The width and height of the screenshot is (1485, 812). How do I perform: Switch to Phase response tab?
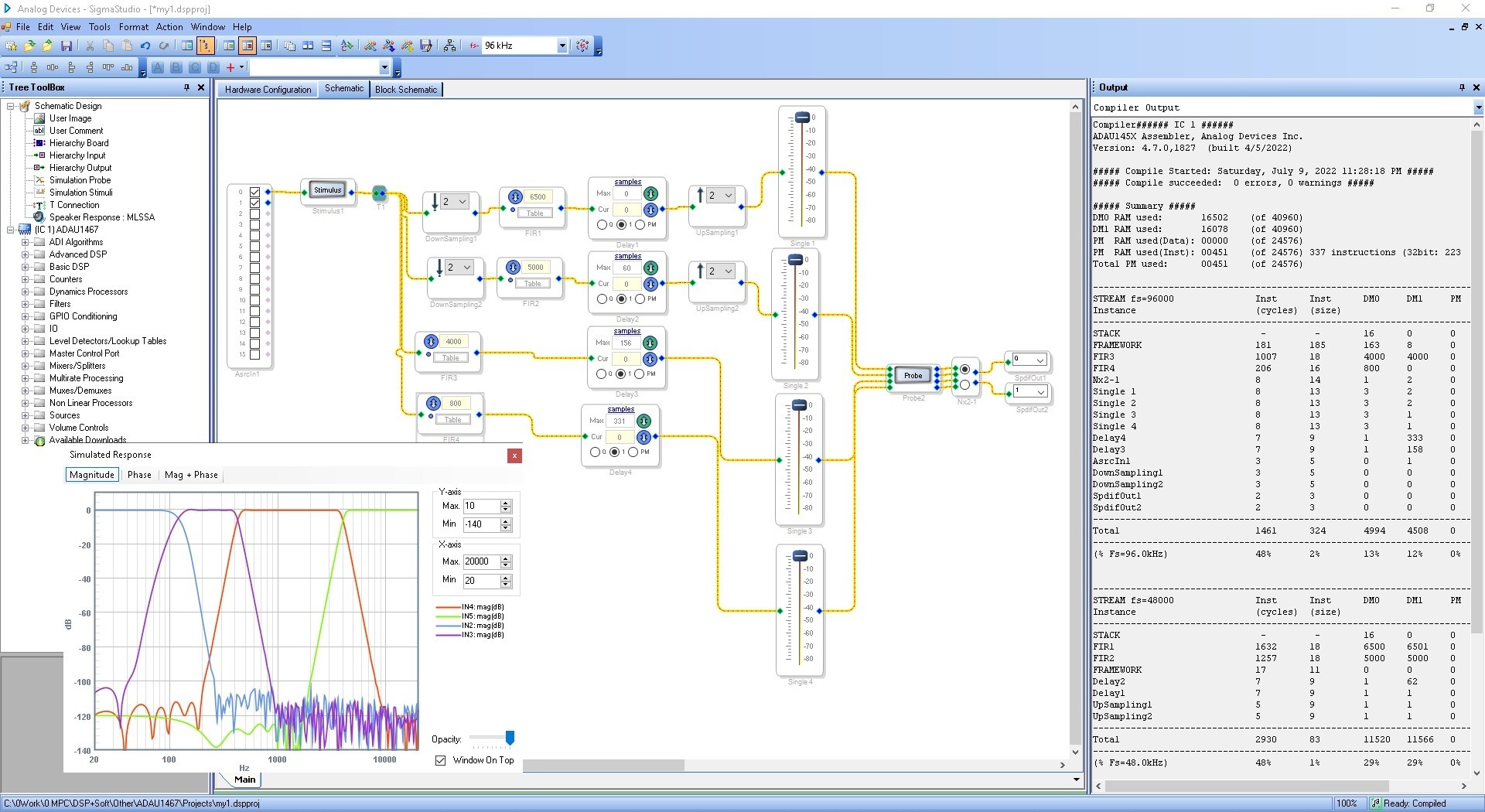(139, 475)
